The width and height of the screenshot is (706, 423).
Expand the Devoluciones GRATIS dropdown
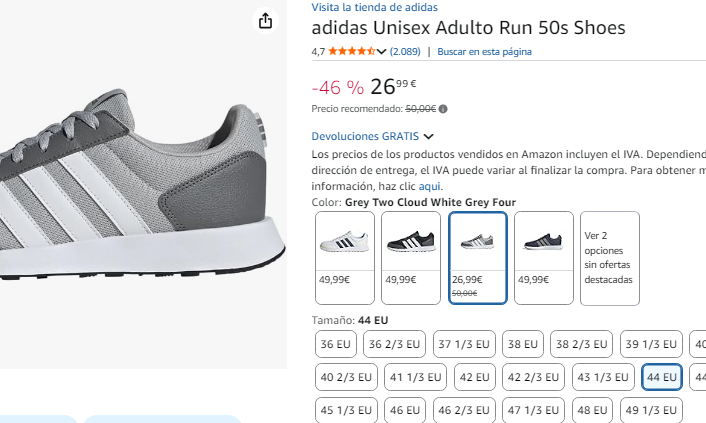pos(429,136)
